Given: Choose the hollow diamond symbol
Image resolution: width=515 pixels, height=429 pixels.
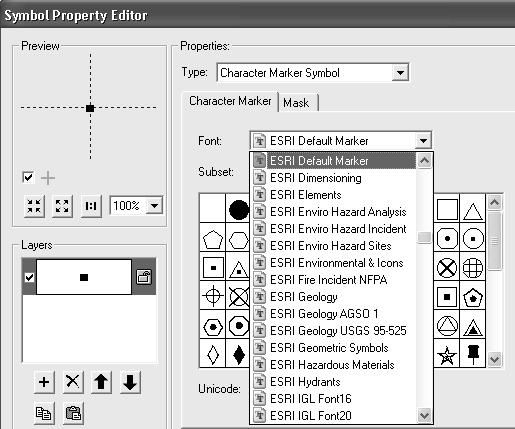Looking at the screenshot, I should coord(213,354).
